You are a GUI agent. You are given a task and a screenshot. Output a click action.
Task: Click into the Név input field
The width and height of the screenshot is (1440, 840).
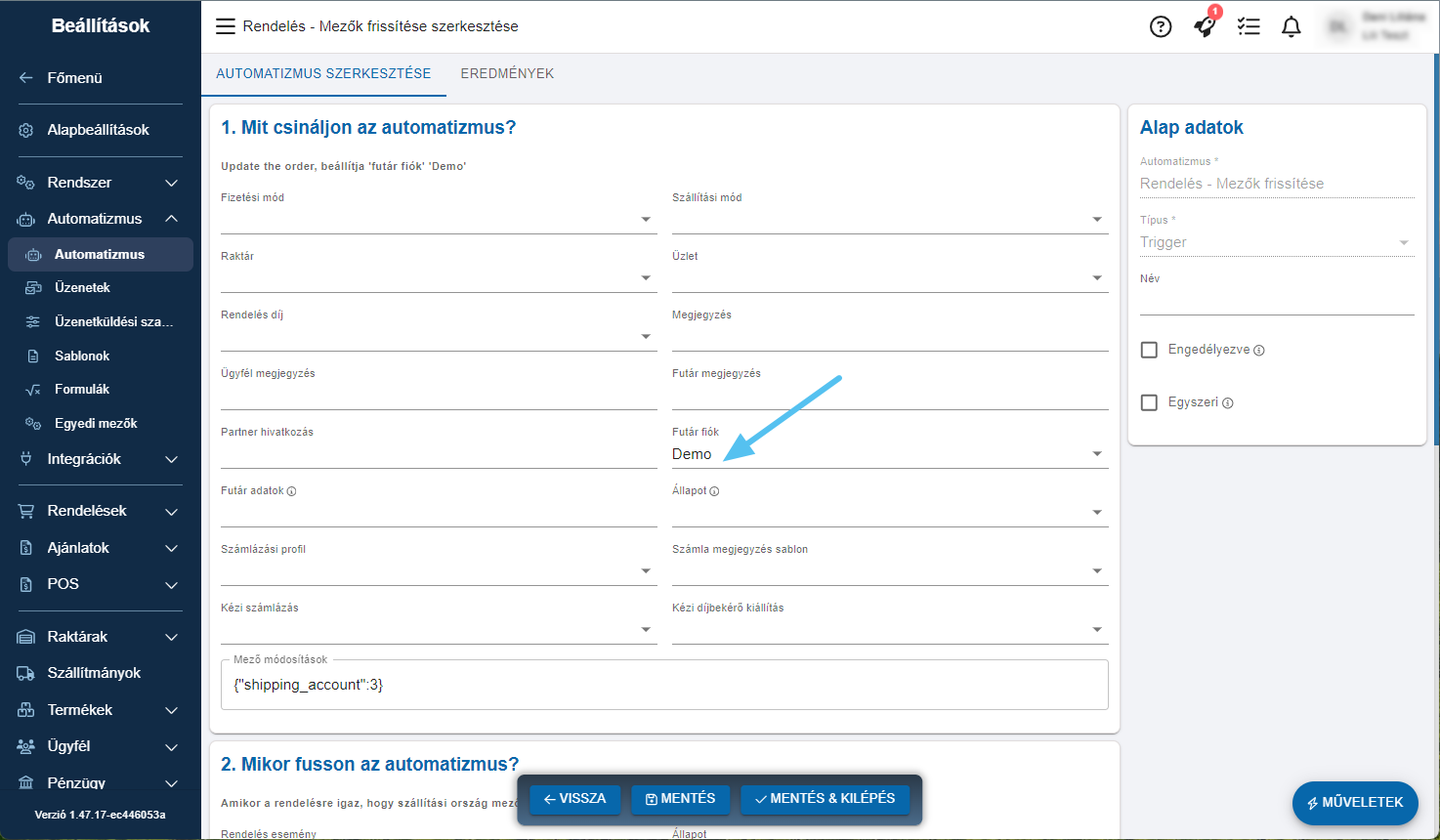pyautogui.click(x=1276, y=302)
